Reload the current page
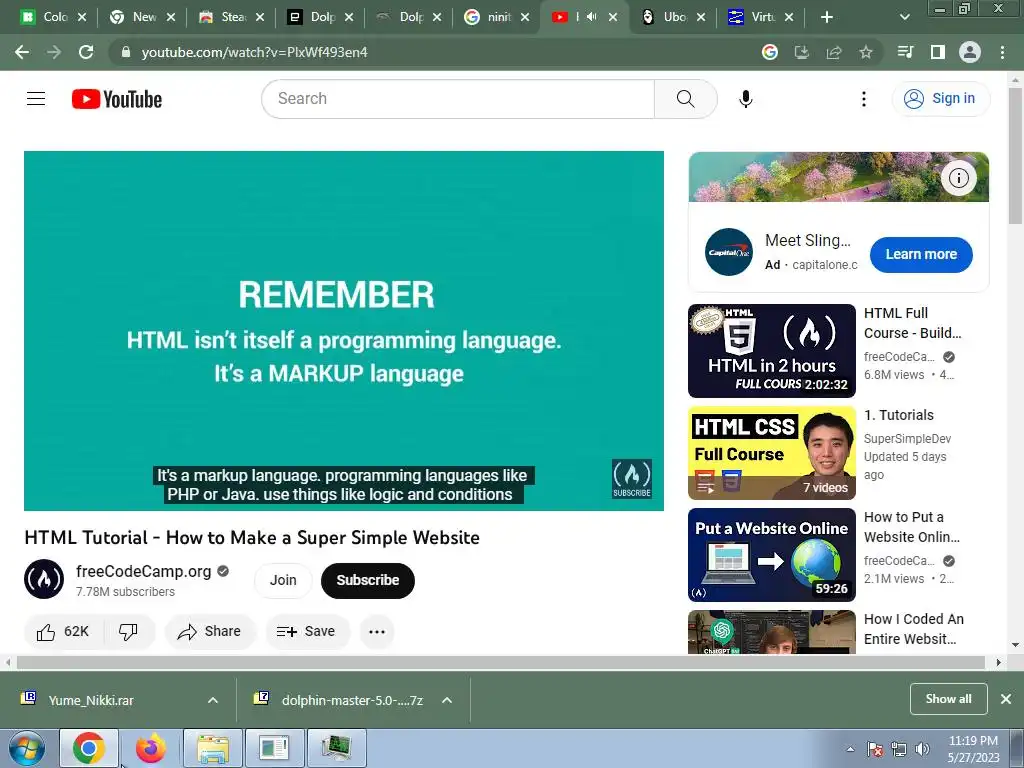The height and width of the screenshot is (768, 1024). [86, 52]
